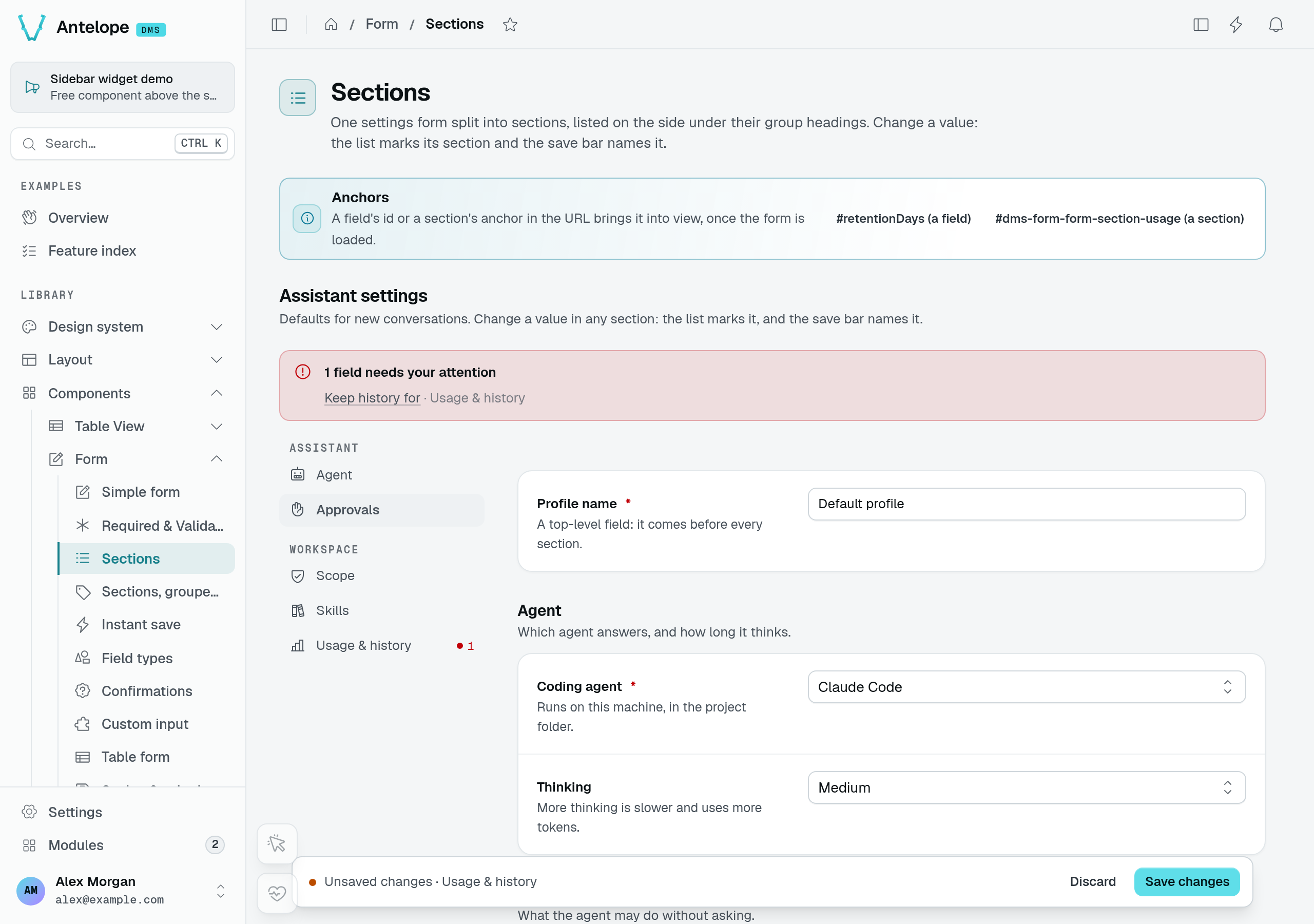Expand the Layout menu chevron
Image resolution: width=1314 pixels, height=924 pixels.
pyautogui.click(x=216, y=359)
